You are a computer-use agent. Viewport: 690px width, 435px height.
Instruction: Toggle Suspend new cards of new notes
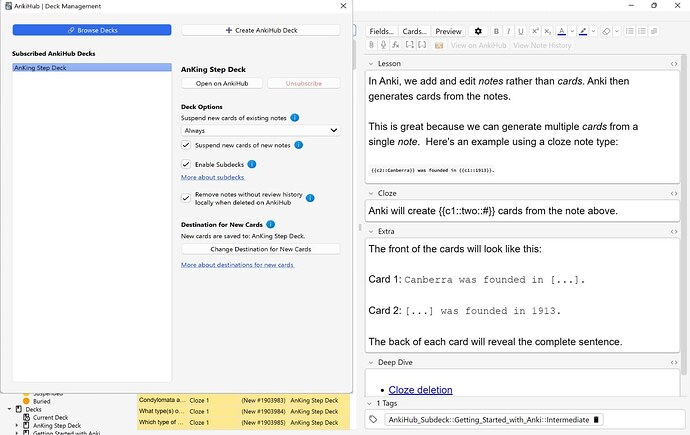(x=186, y=145)
